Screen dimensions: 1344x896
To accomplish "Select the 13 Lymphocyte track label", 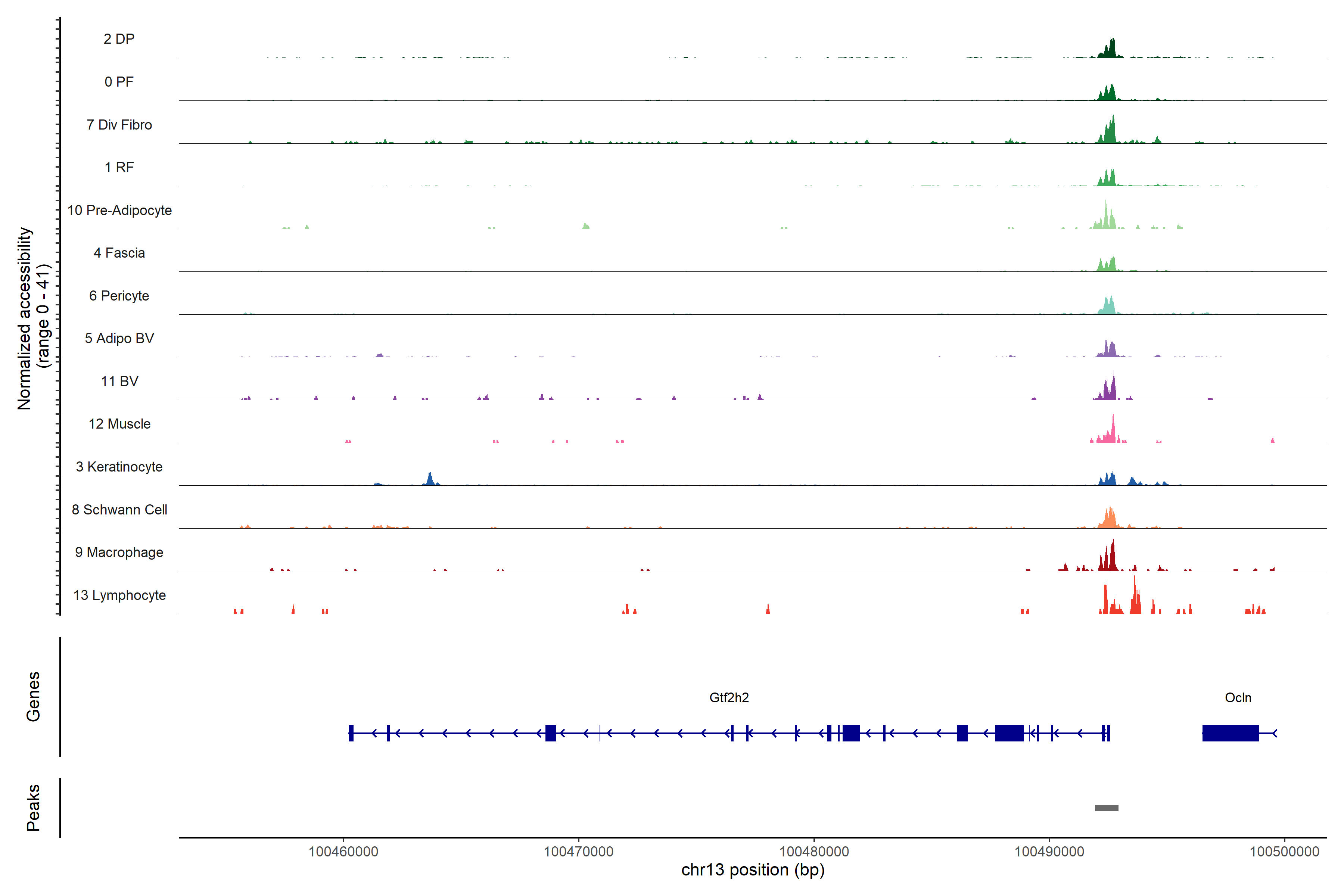I will pyautogui.click(x=119, y=595).
